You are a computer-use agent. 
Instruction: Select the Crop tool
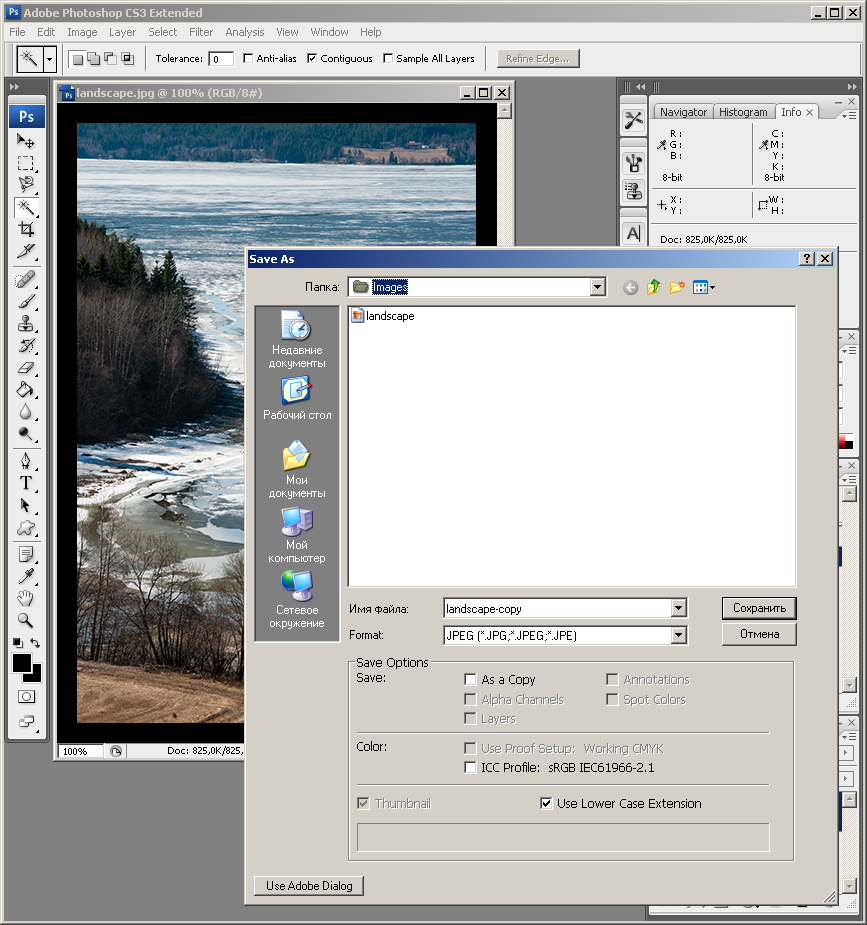tap(26, 229)
